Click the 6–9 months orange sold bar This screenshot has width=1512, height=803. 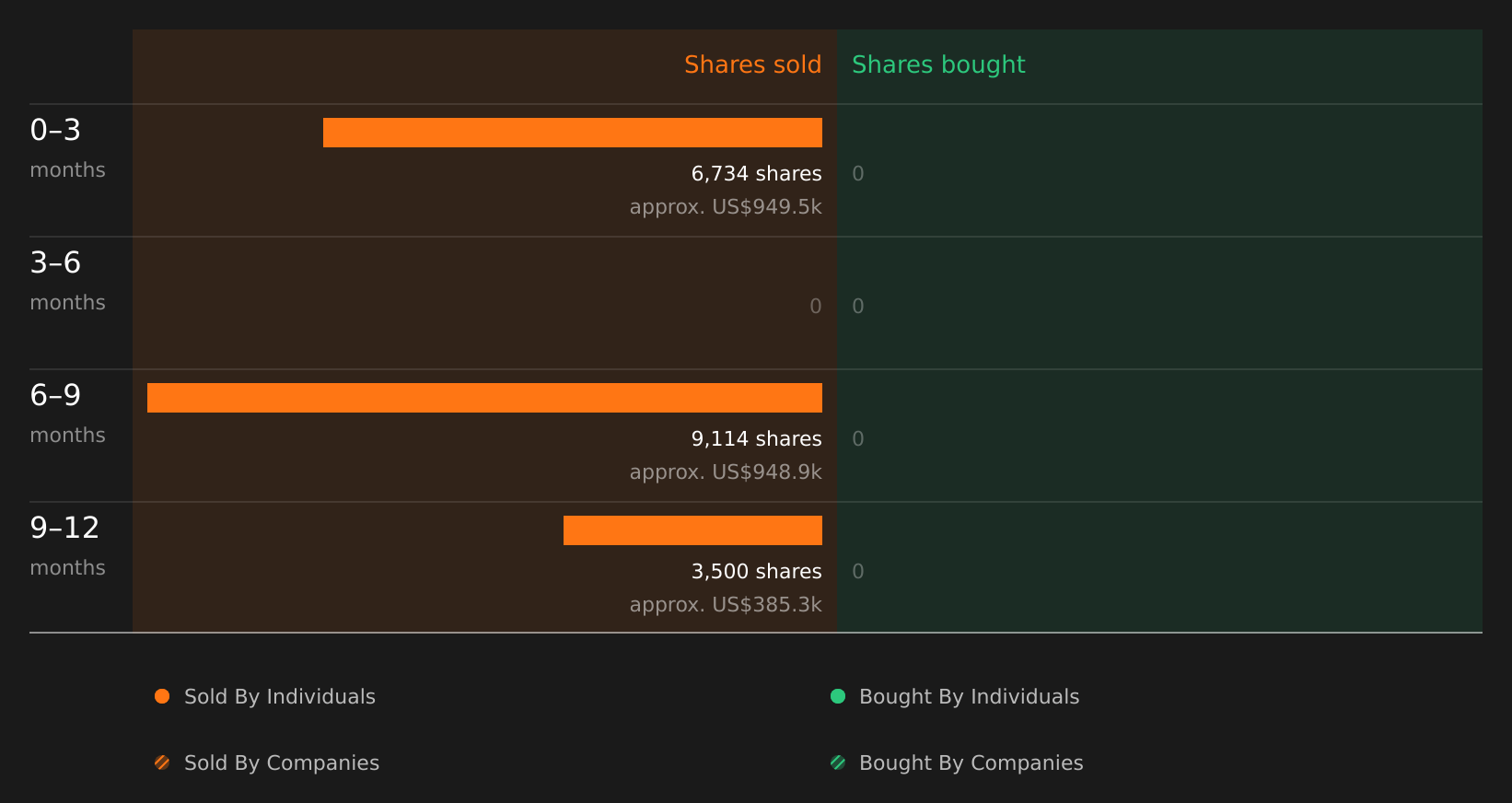pyautogui.click(x=484, y=398)
